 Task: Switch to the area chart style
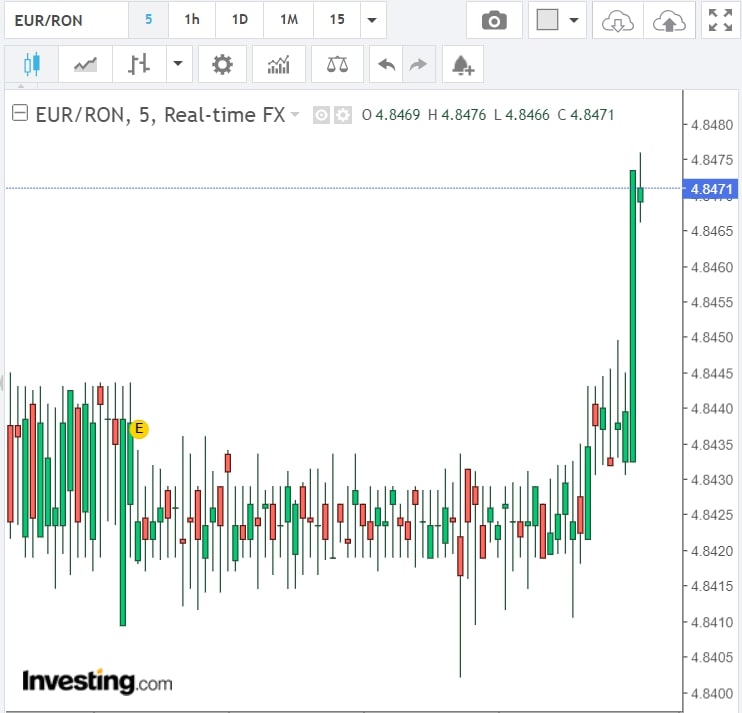[85, 65]
